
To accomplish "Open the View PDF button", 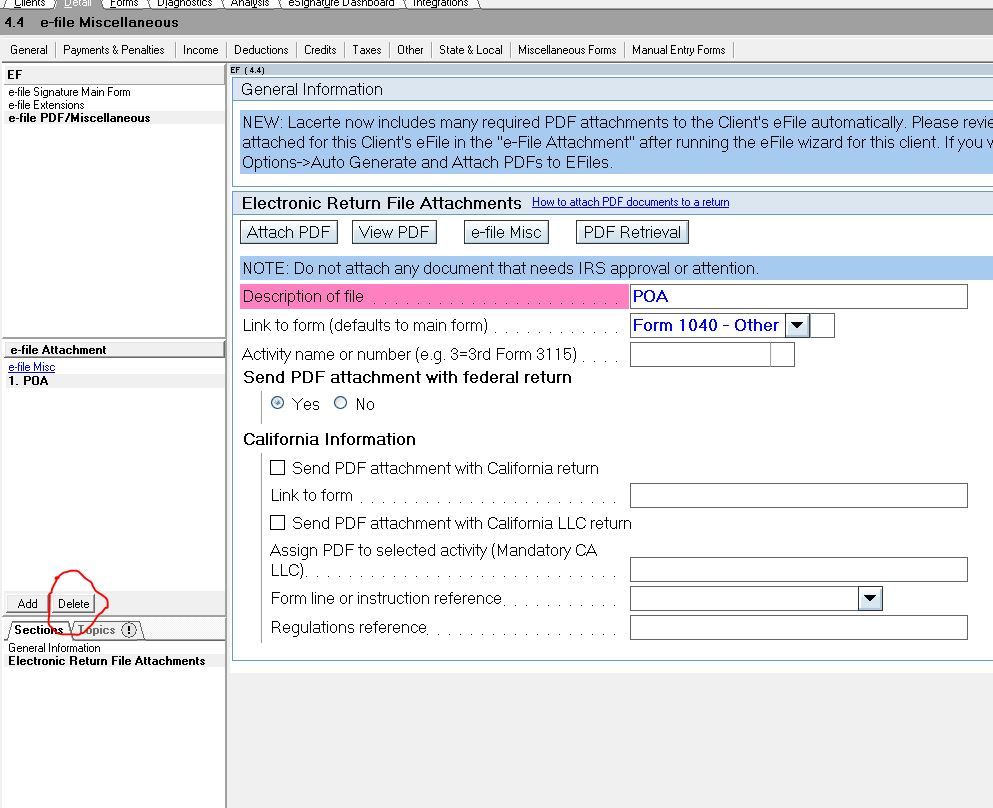I will point(394,232).
